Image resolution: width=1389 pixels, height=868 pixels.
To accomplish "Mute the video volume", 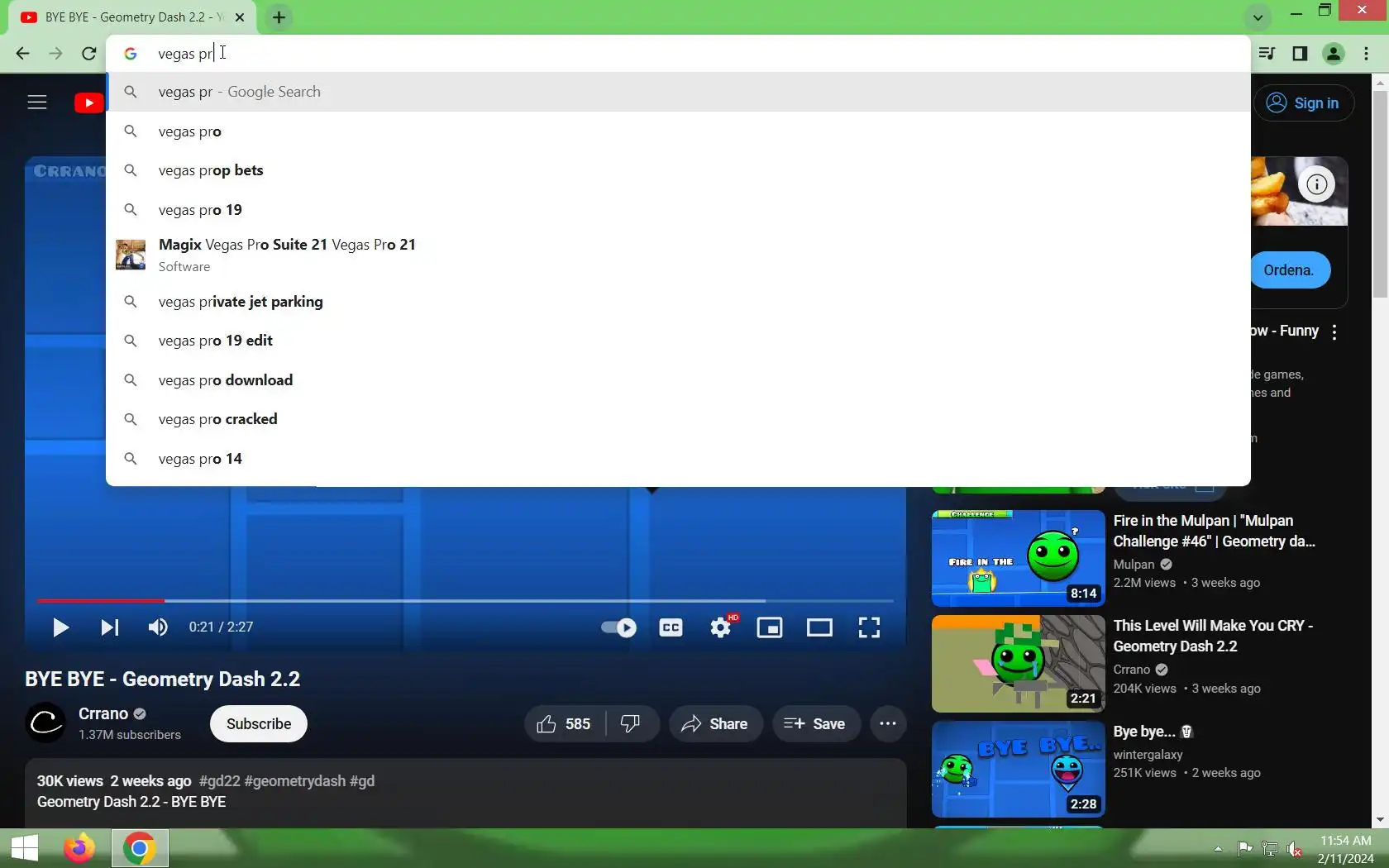I will pos(158,627).
